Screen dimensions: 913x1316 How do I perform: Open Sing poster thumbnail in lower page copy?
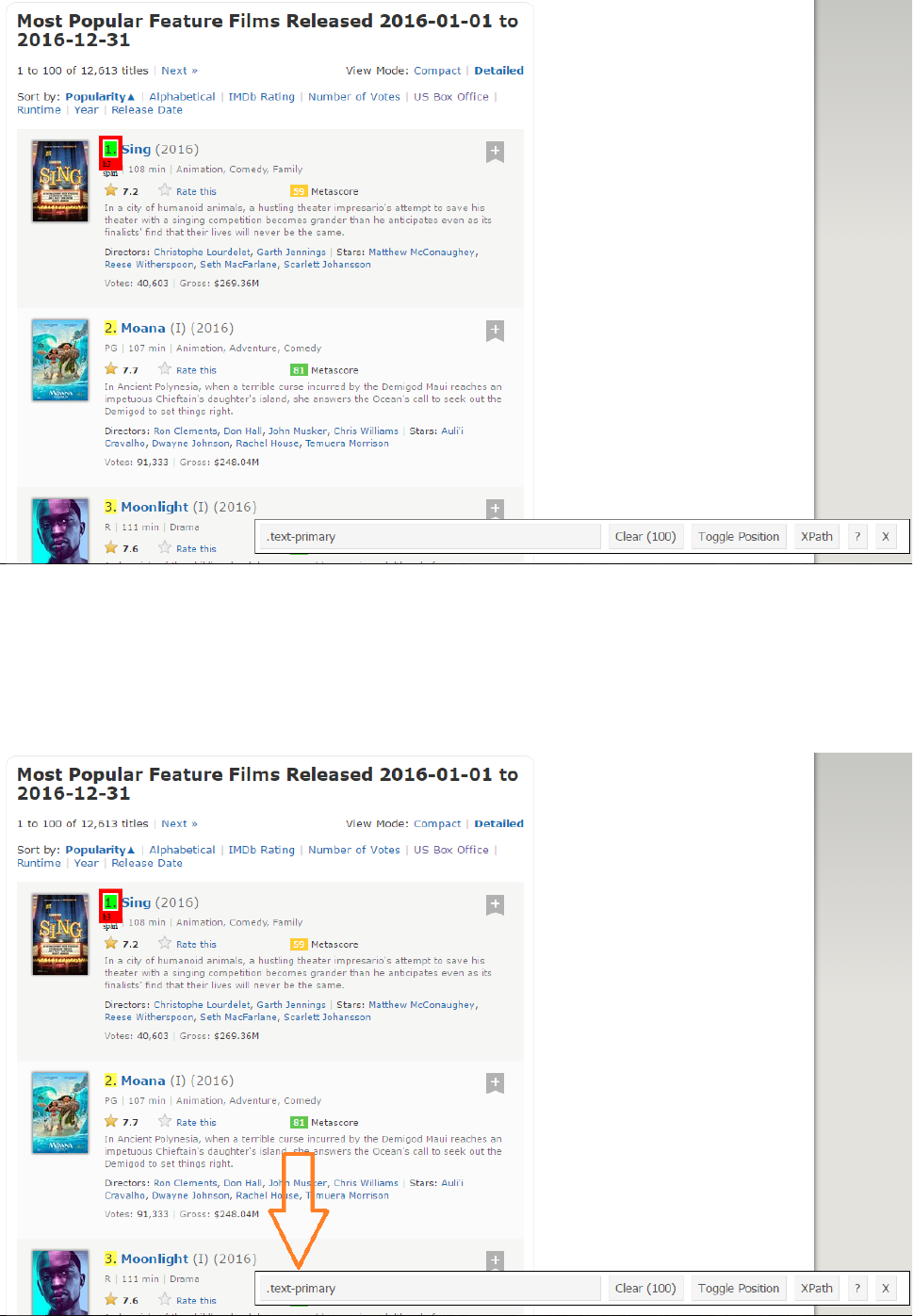click(x=60, y=934)
